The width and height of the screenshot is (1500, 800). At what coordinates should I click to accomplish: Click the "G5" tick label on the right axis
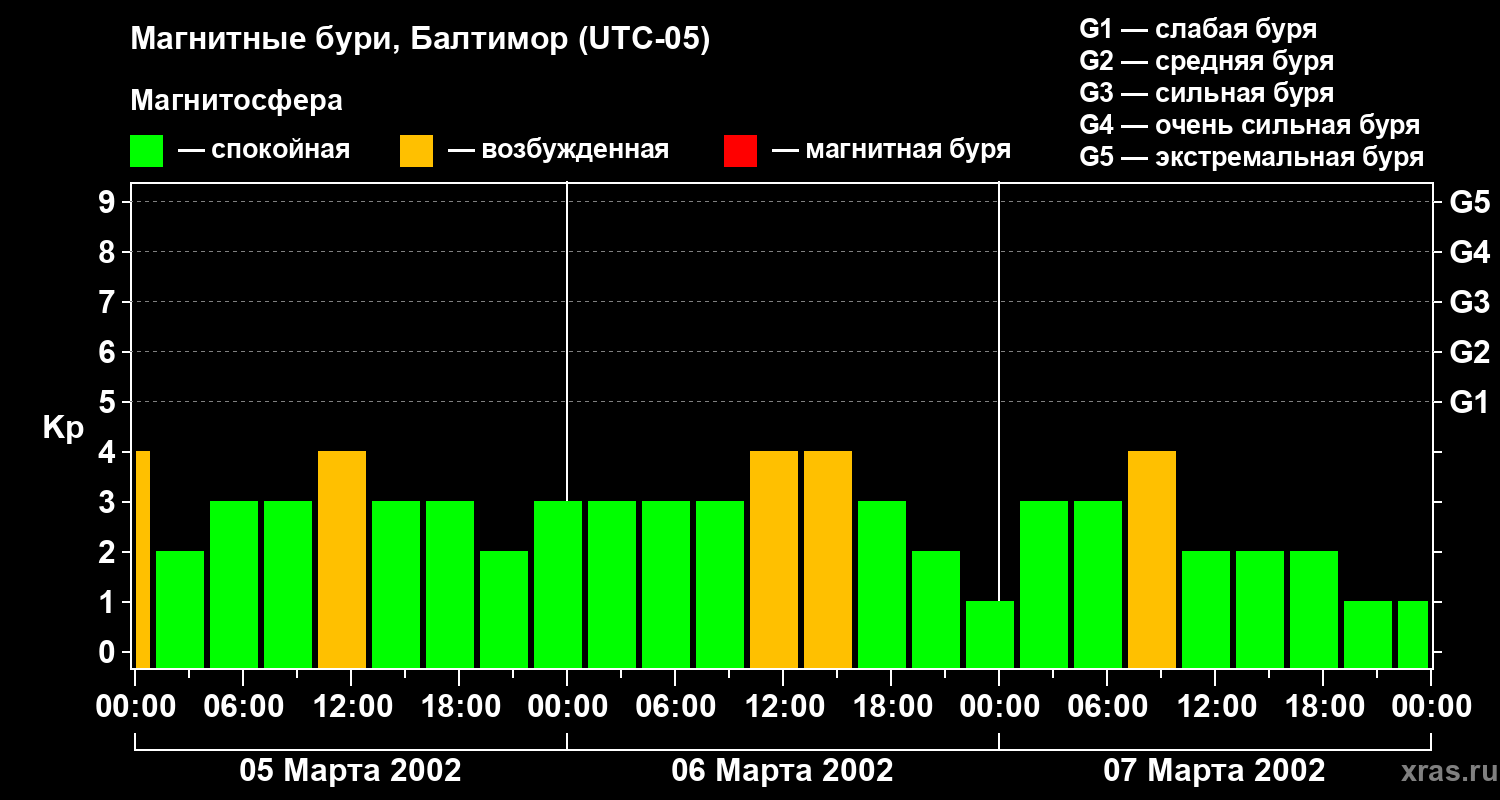[x=1469, y=202]
